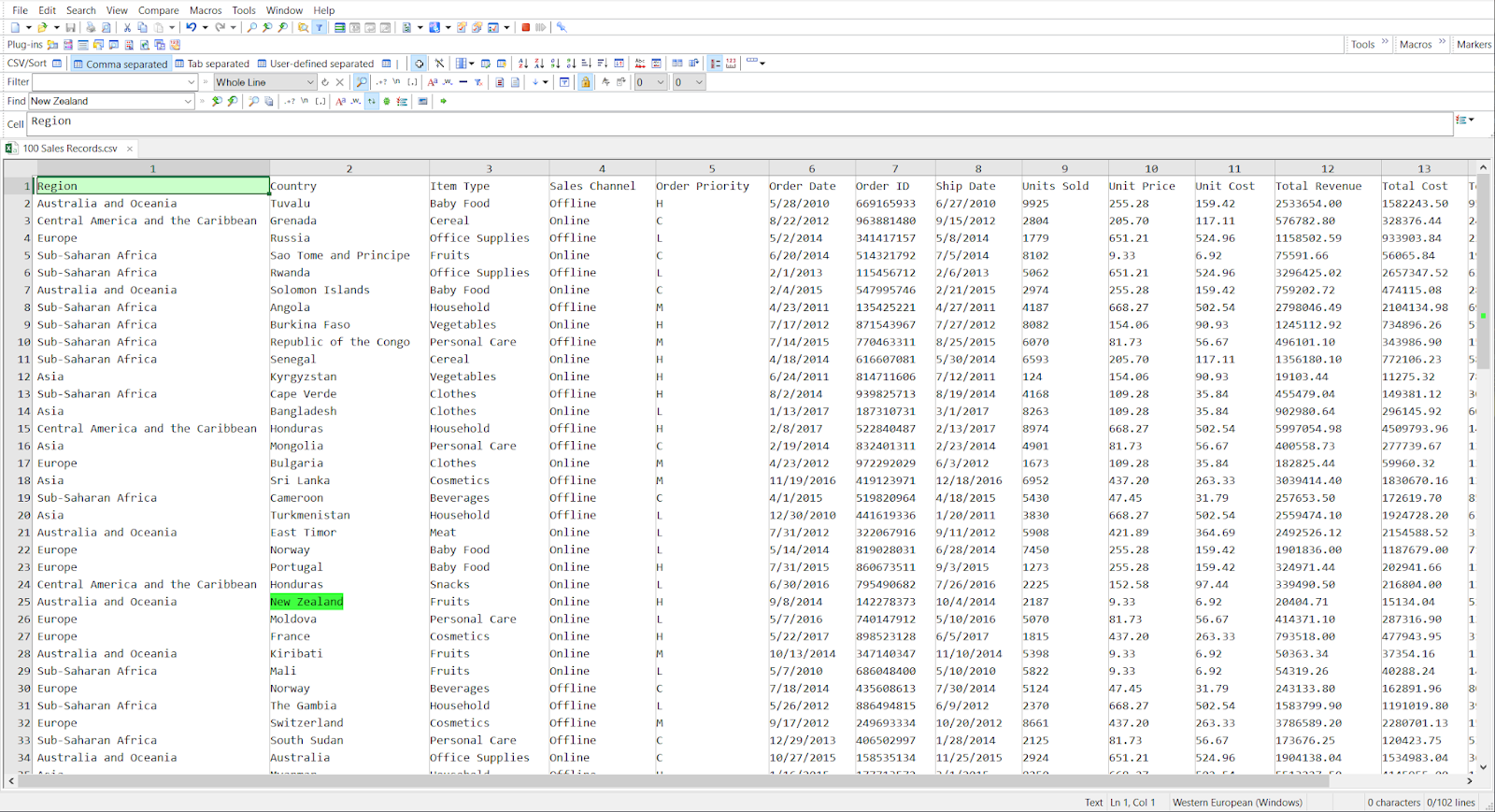Image resolution: width=1495 pixels, height=812 pixels.
Task: Open the Window menu
Action: [284, 10]
